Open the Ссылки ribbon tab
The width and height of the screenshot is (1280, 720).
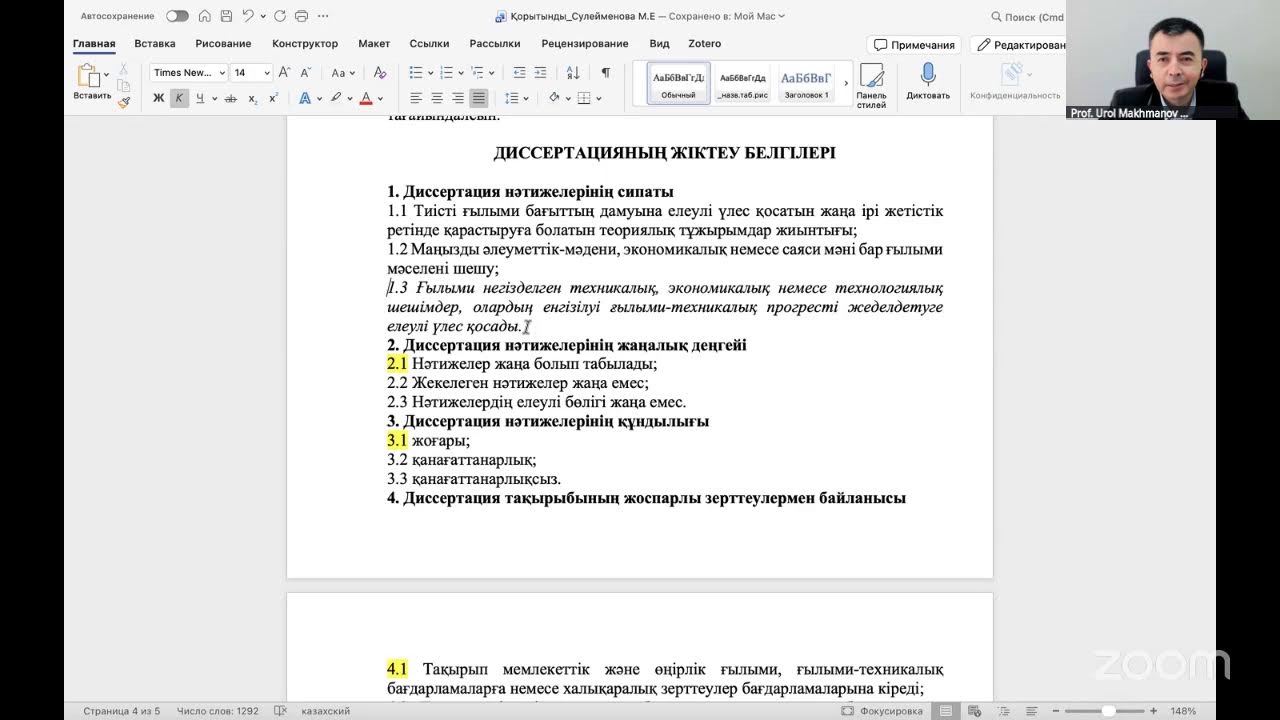pos(429,44)
